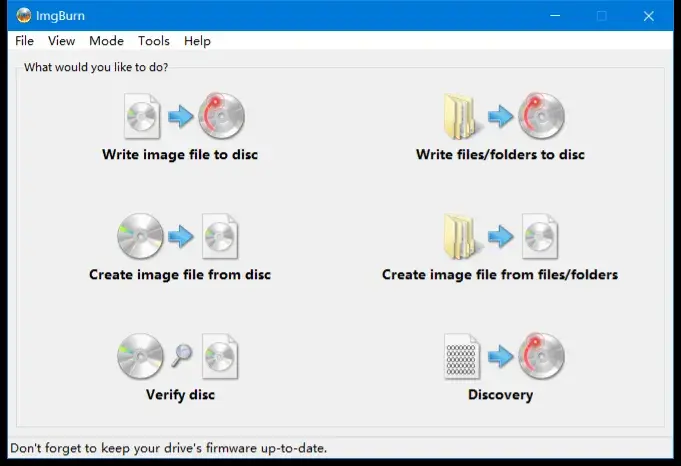
Task: Open the Mode menu
Action: [x=106, y=41]
